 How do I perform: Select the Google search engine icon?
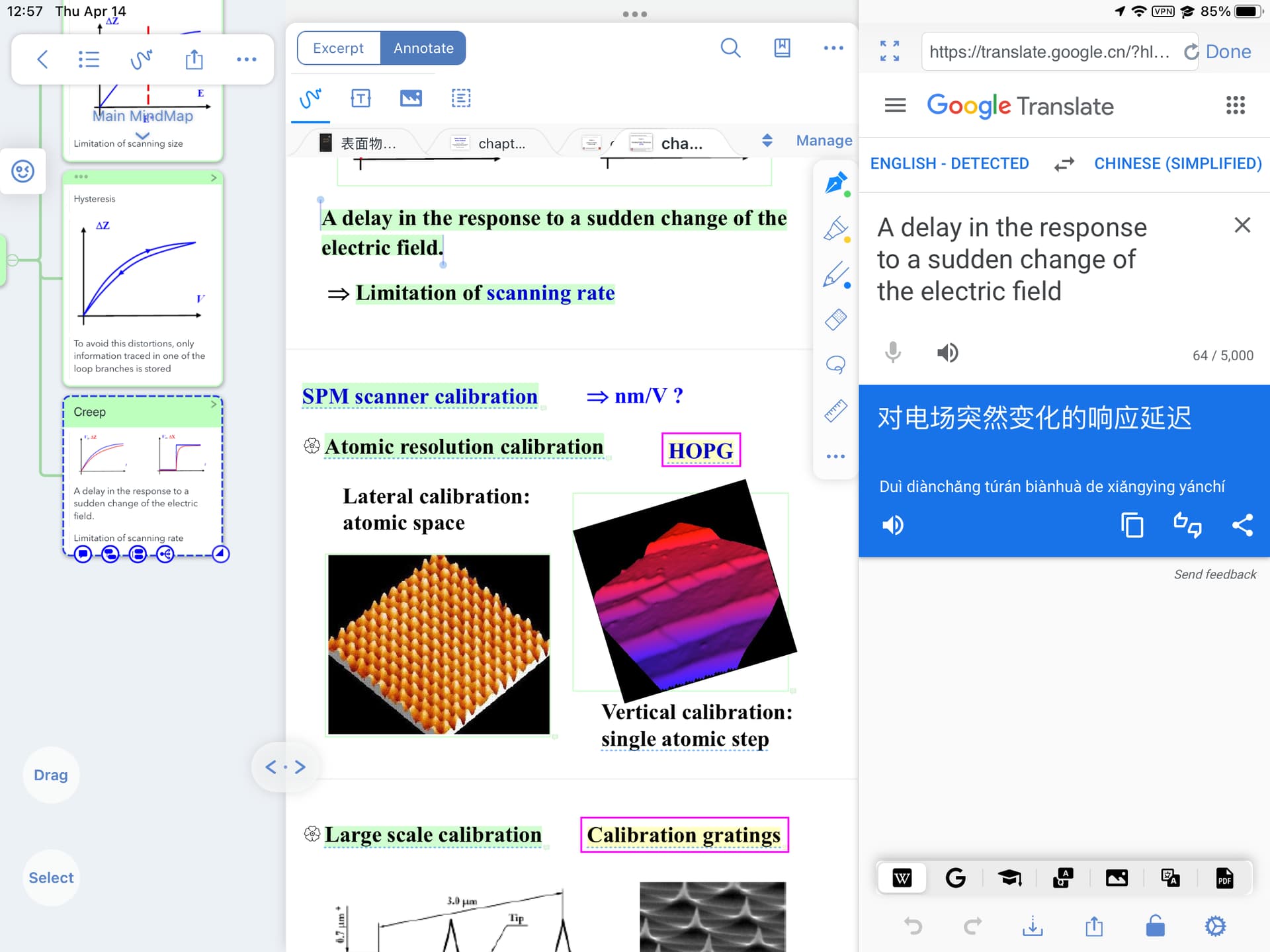click(956, 878)
